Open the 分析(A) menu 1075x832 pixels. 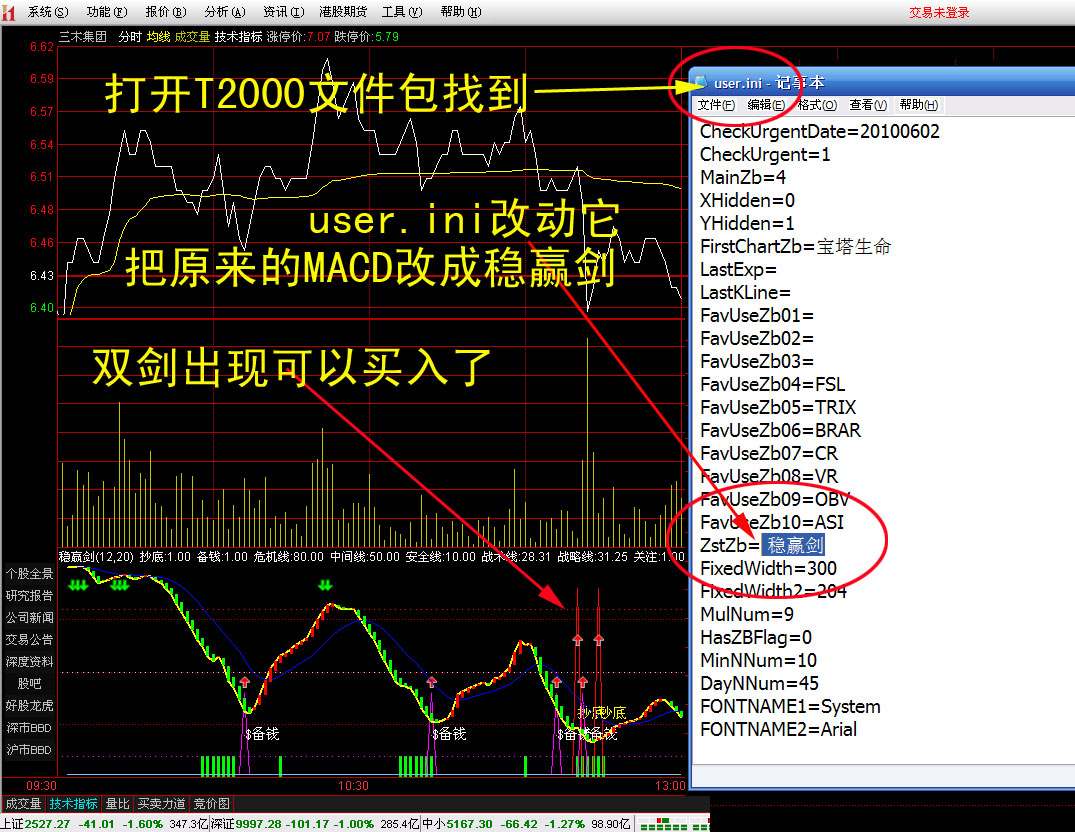coord(225,12)
